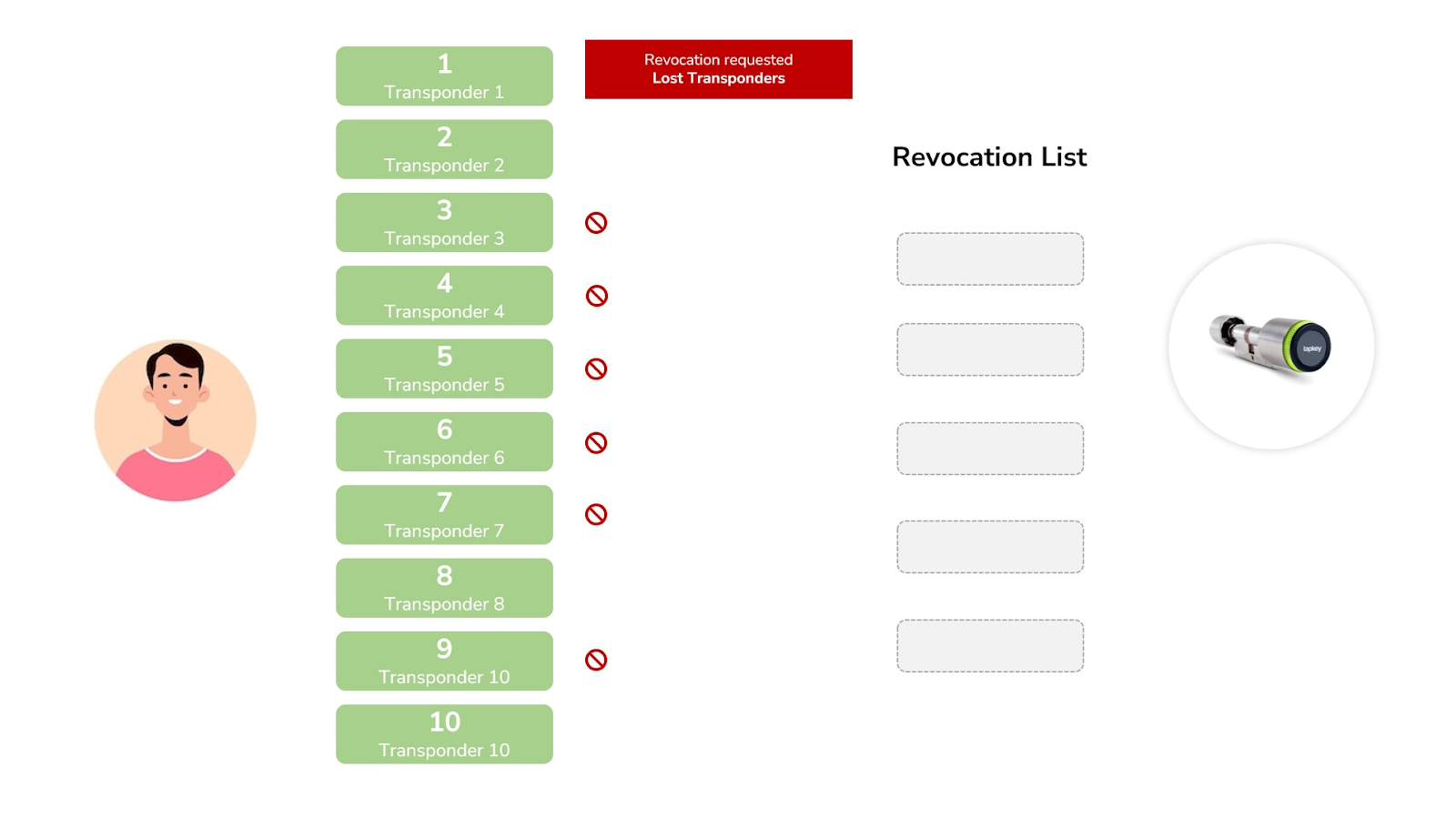Image resolution: width=1456 pixels, height=818 pixels.
Task: Click the first empty Revocation List slot
Action: (990, 259)
